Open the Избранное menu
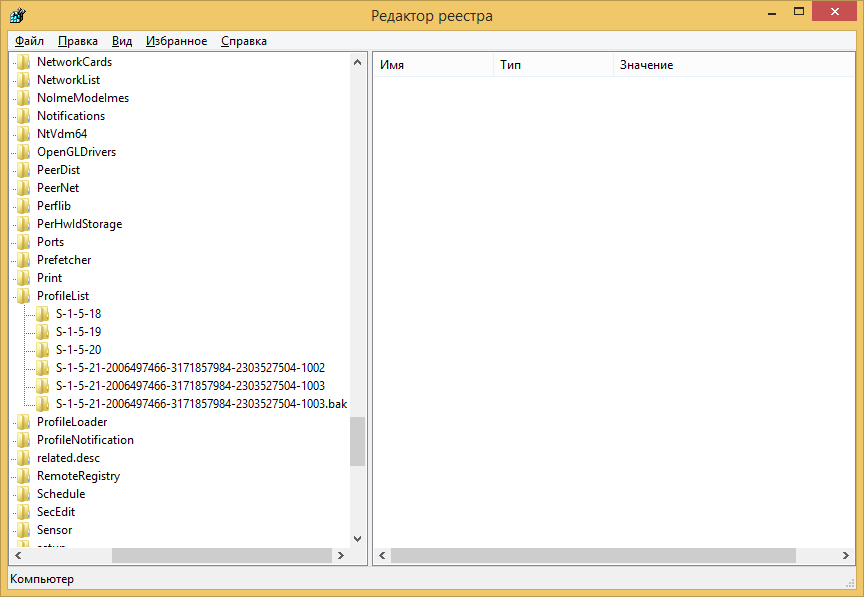This screenshot has height=597, width=864. (x=176, y=41)
